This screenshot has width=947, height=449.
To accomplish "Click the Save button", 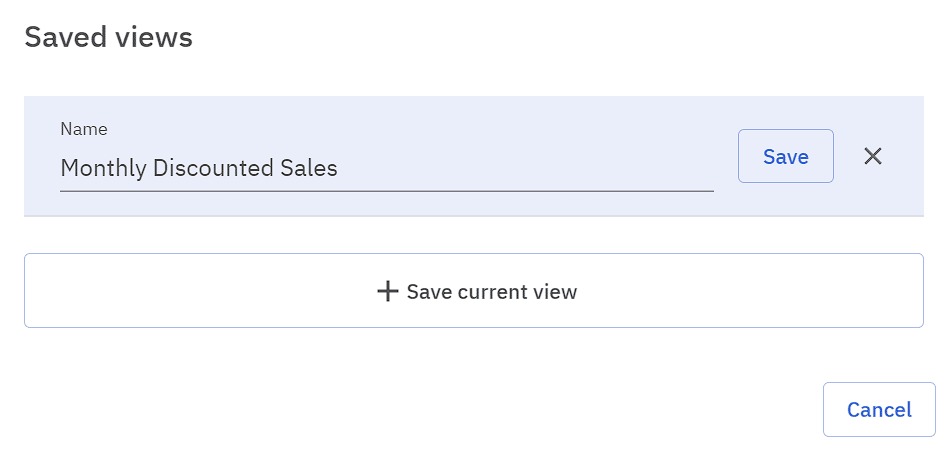I will click(x=785, y=156).
